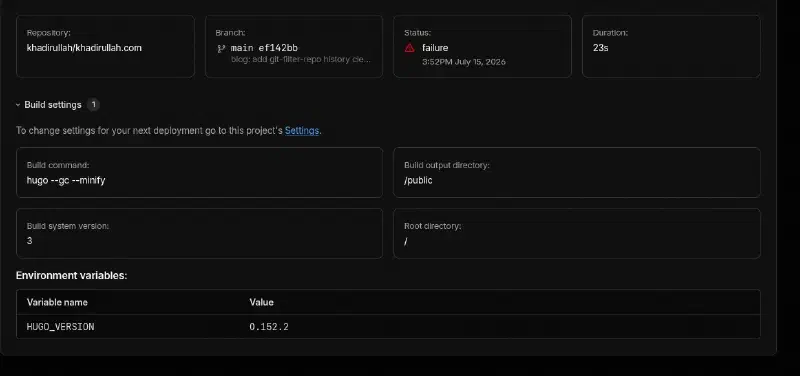Click the Variable name column header

(57, 303)
